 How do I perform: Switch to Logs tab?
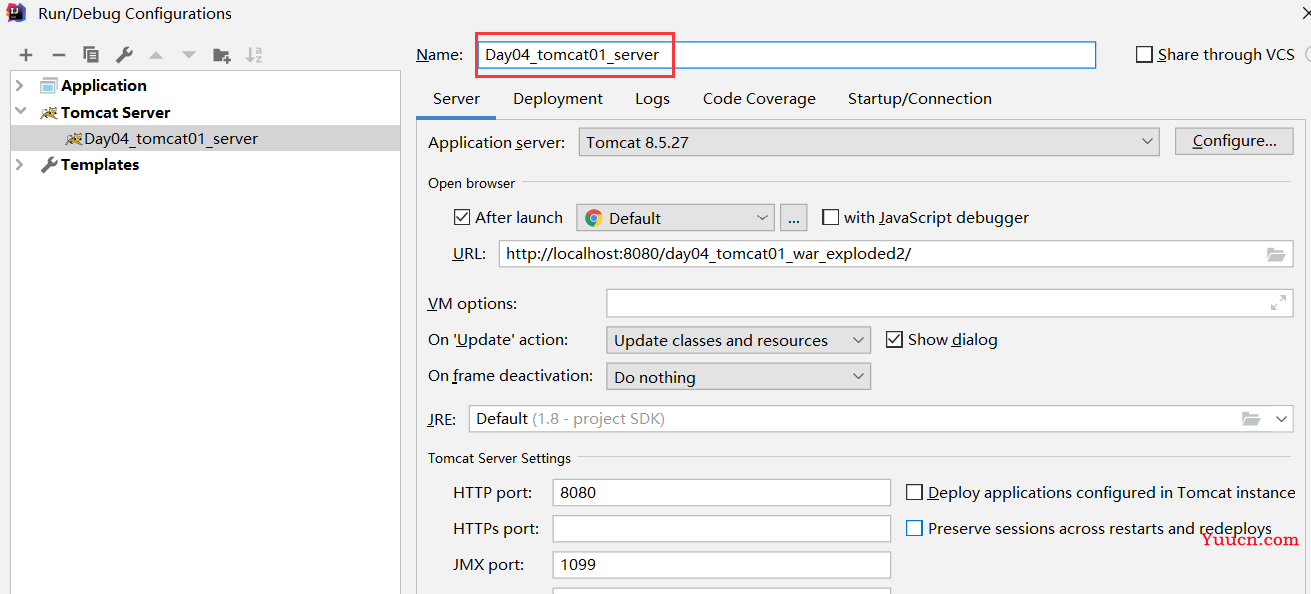pos(652,99)
